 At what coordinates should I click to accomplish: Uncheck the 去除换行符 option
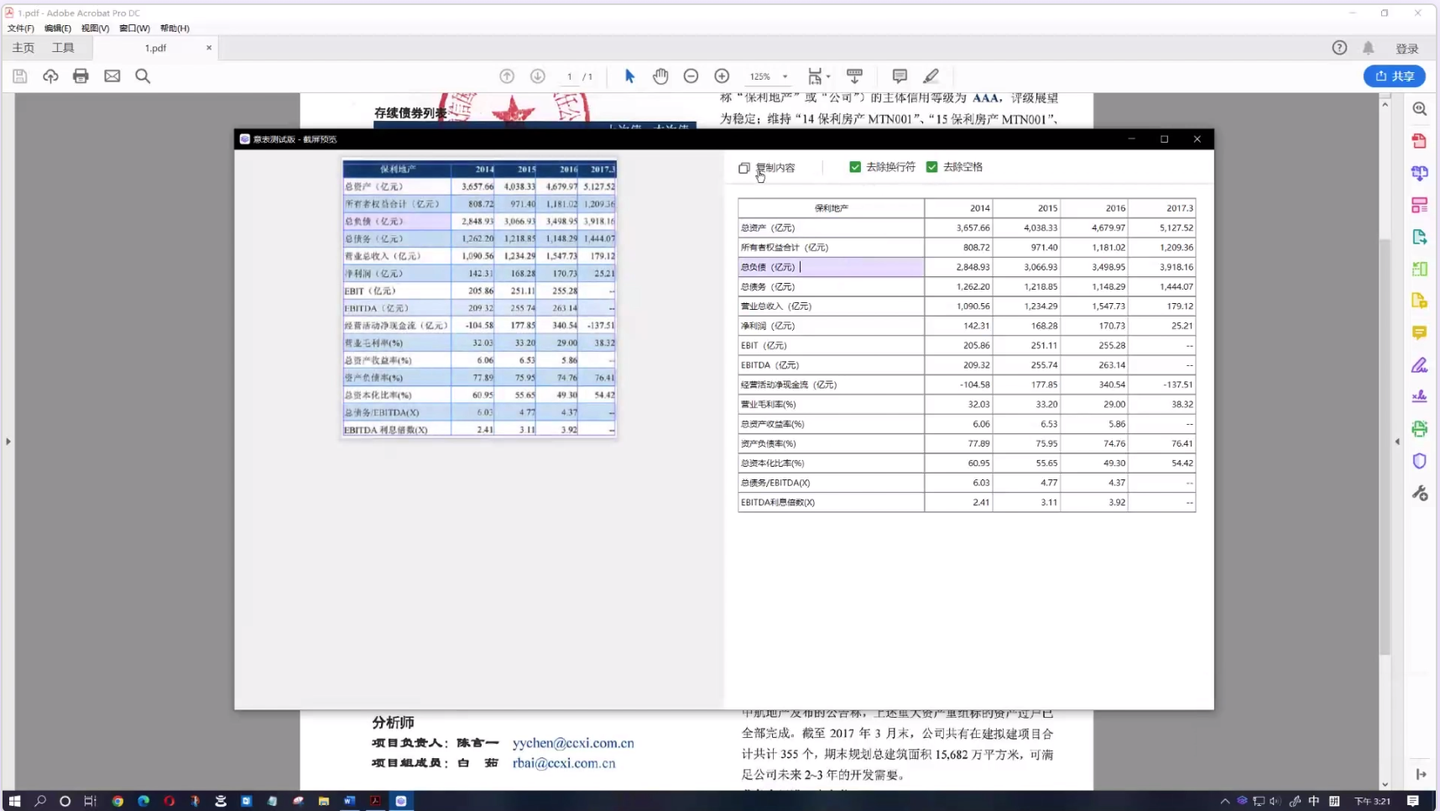855,167
